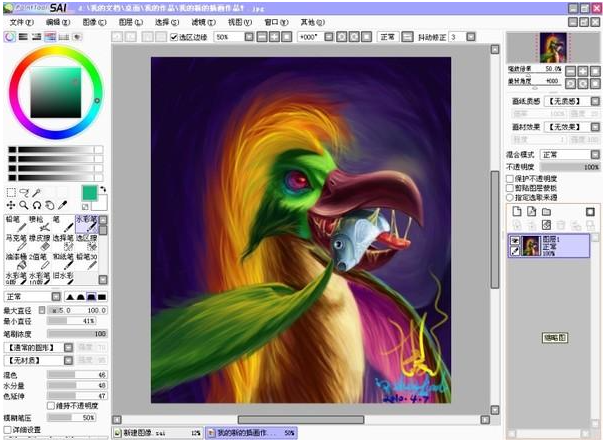This screenshot has height=443, width=606.
Task: Activate the move tool
Action: point(11,205)
